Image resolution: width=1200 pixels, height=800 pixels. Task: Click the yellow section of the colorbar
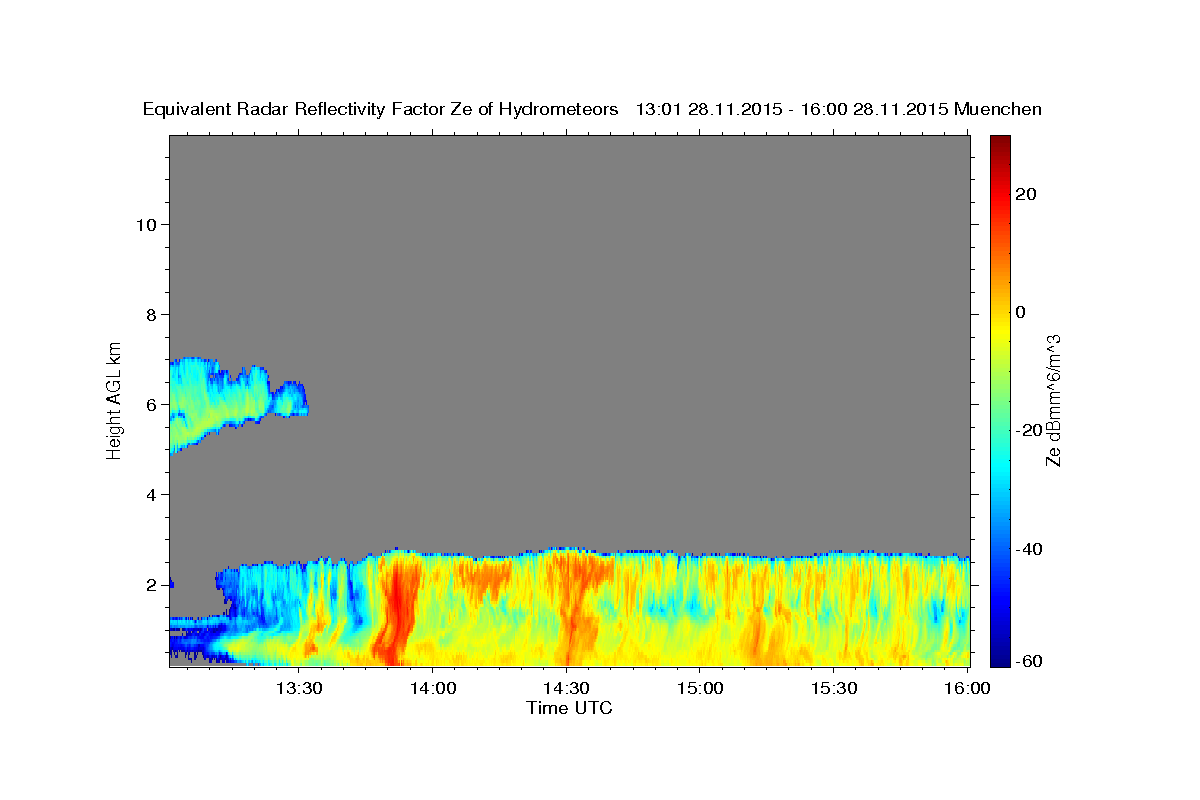point(1000,330)
